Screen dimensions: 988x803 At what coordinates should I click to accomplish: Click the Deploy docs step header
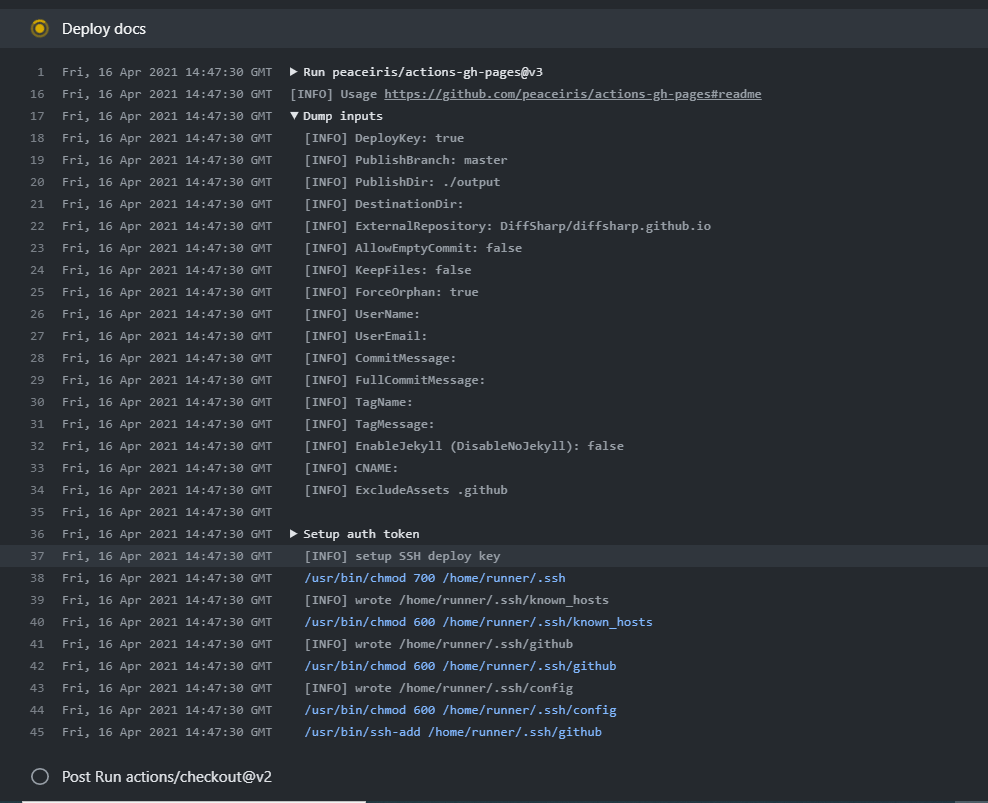click(x=104, y=29)
